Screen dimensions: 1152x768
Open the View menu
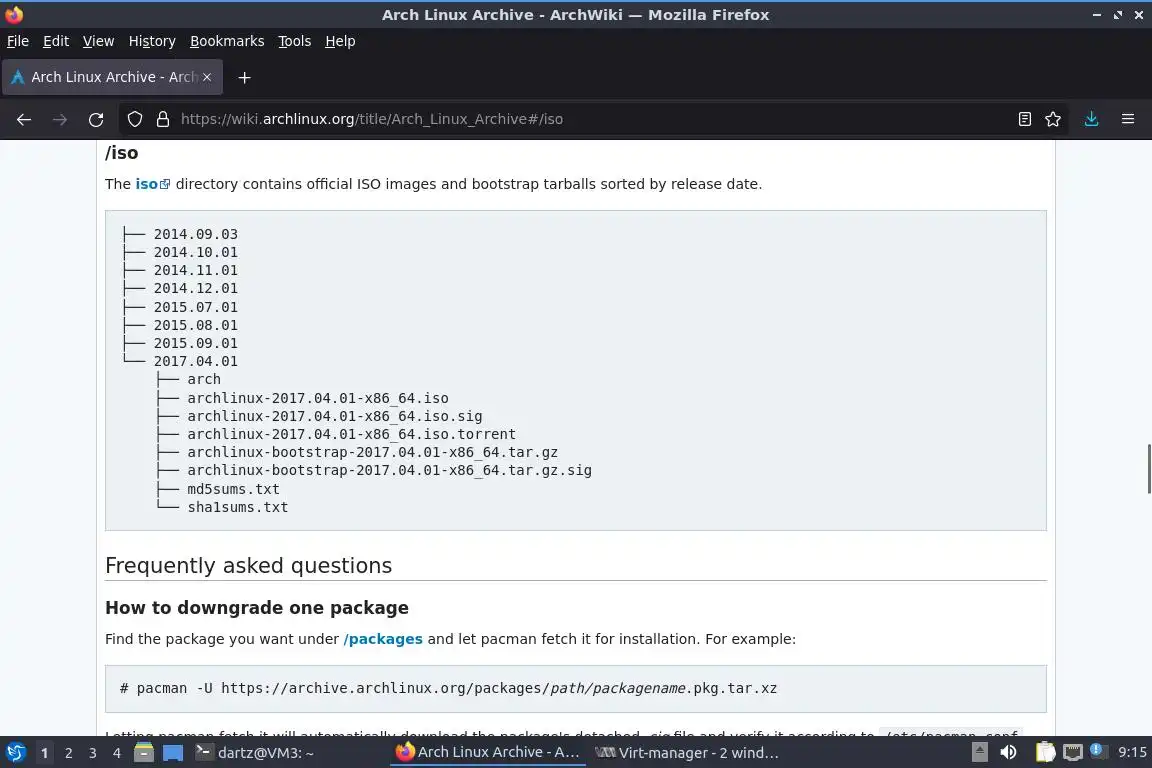(x=98, y=41)
